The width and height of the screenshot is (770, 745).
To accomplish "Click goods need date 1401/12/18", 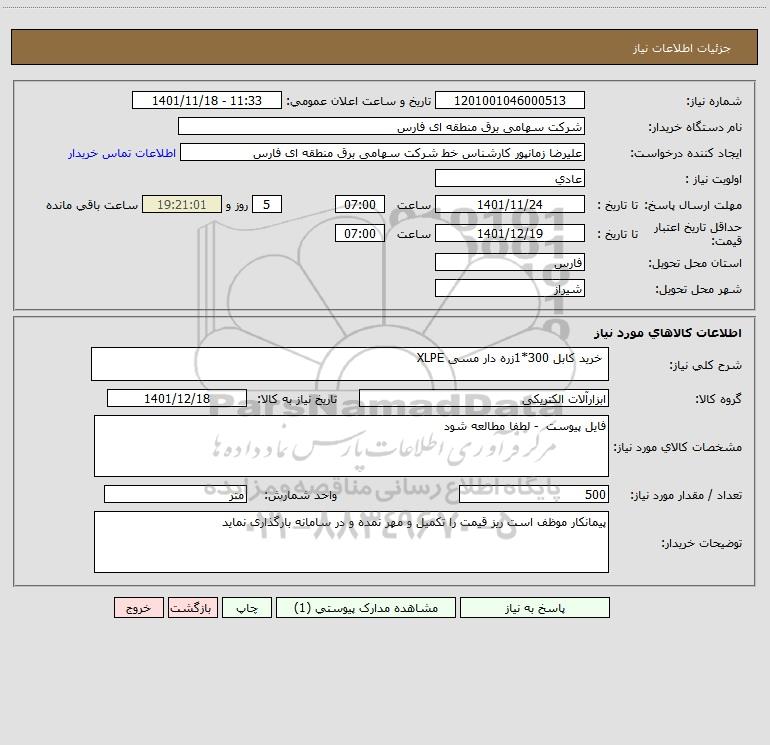I will coord(177,398).
